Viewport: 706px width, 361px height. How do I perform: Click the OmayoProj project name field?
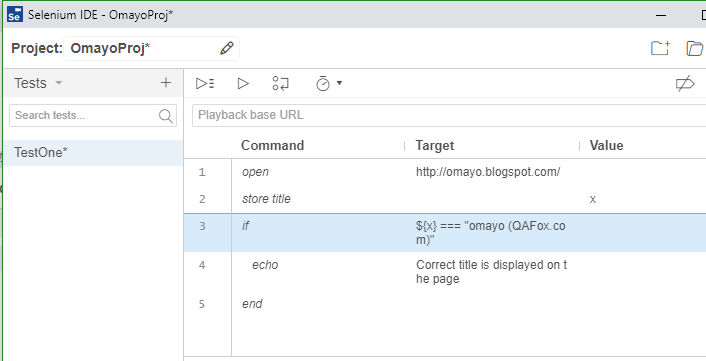pyautogui.click(x=151, y=49)
